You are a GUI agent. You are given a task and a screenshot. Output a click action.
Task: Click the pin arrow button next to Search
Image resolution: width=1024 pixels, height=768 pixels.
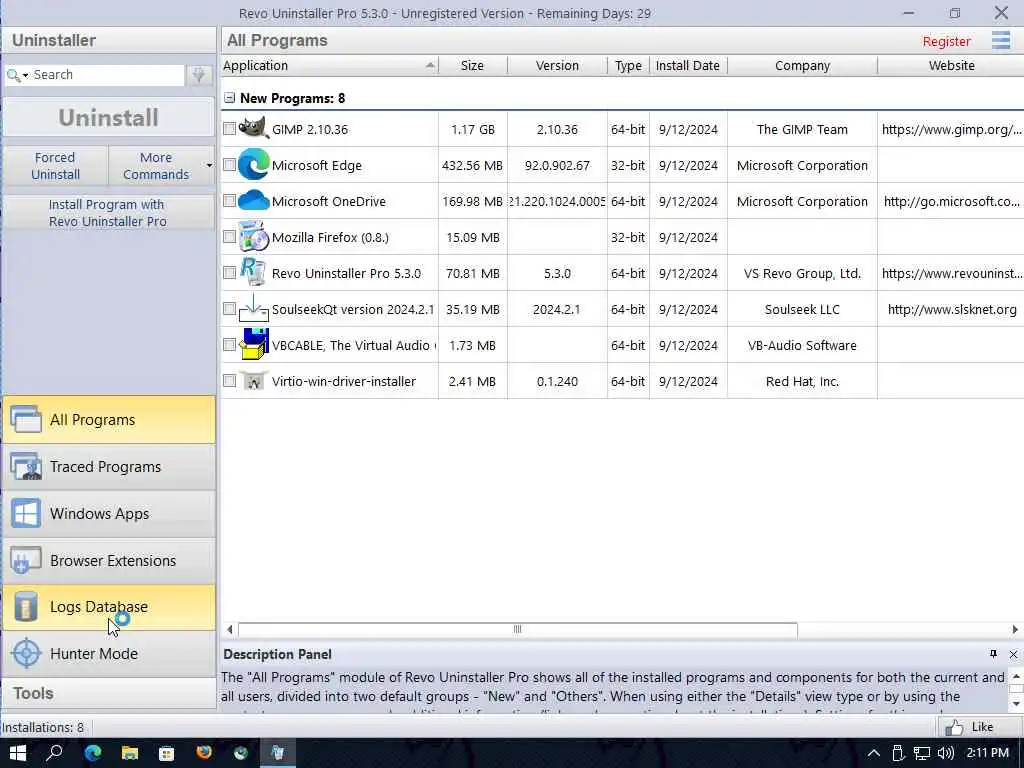(199, 75)
